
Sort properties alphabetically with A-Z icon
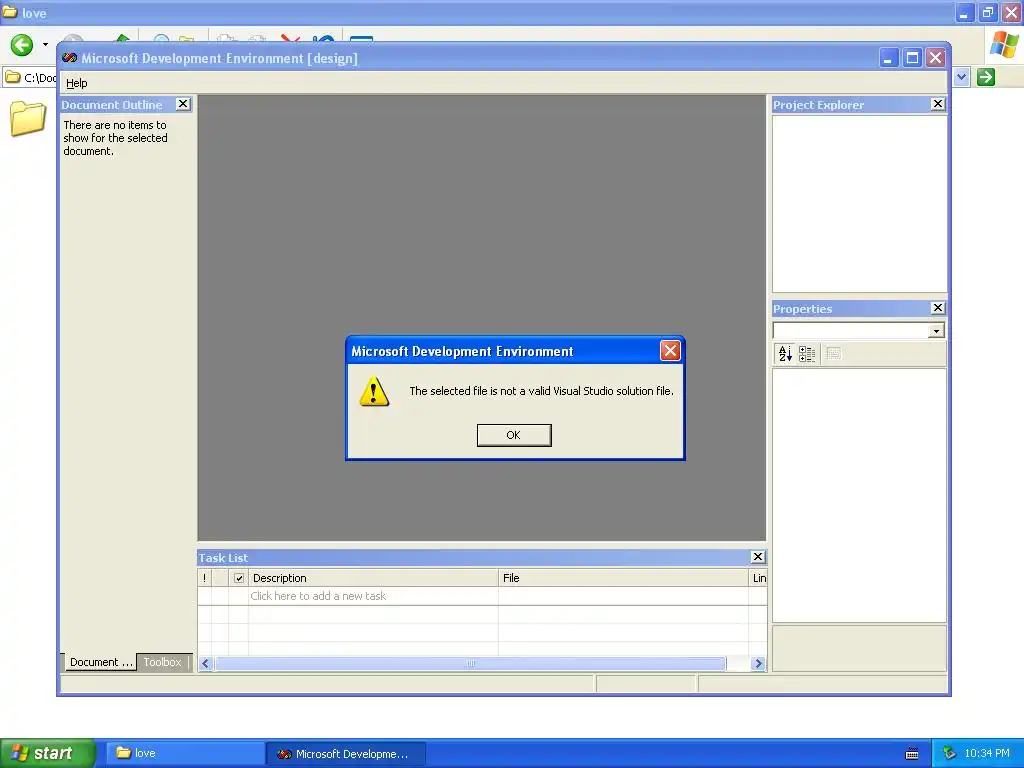click(x=785, y=353)
